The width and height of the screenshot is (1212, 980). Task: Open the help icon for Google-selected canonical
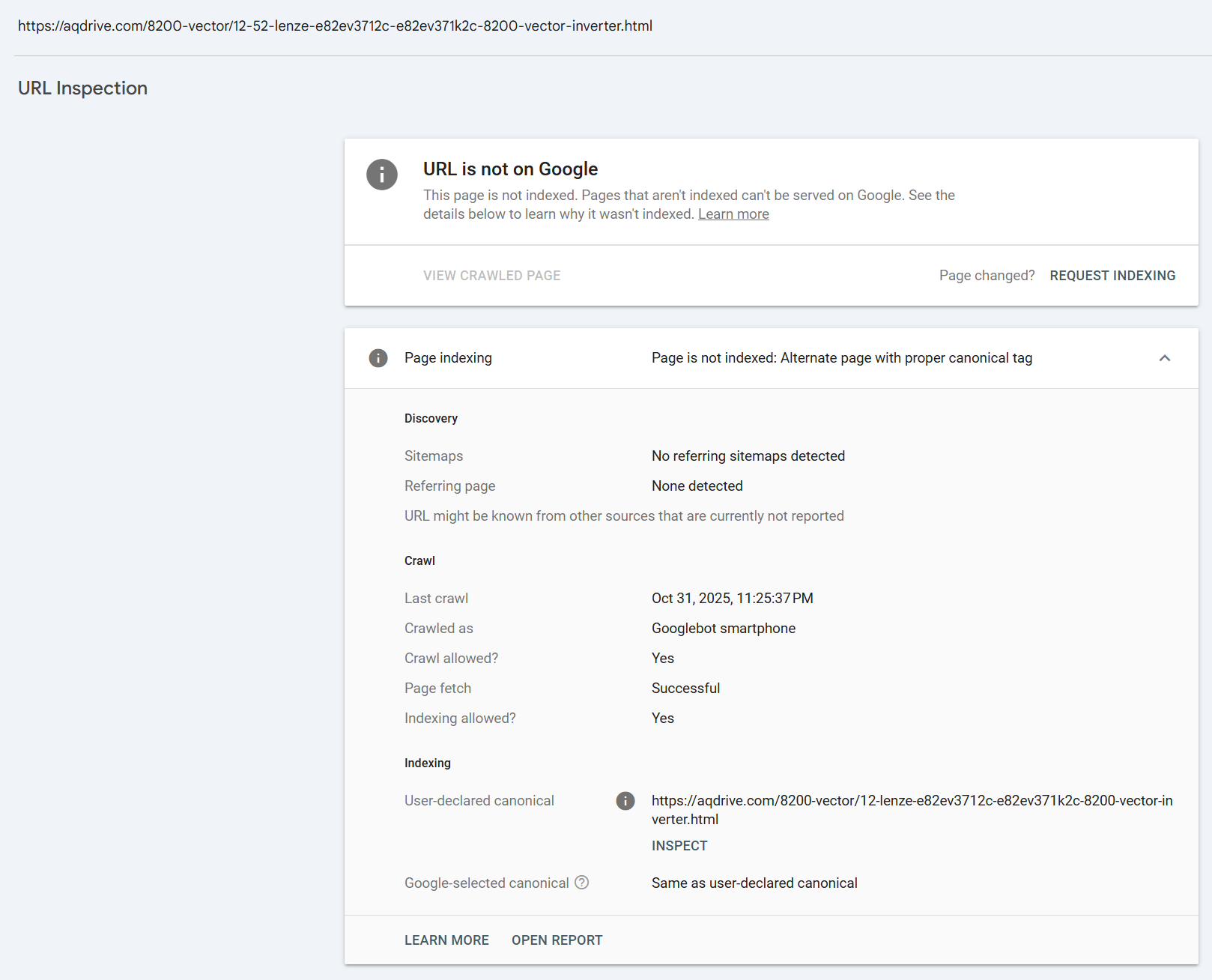(581, 883)
